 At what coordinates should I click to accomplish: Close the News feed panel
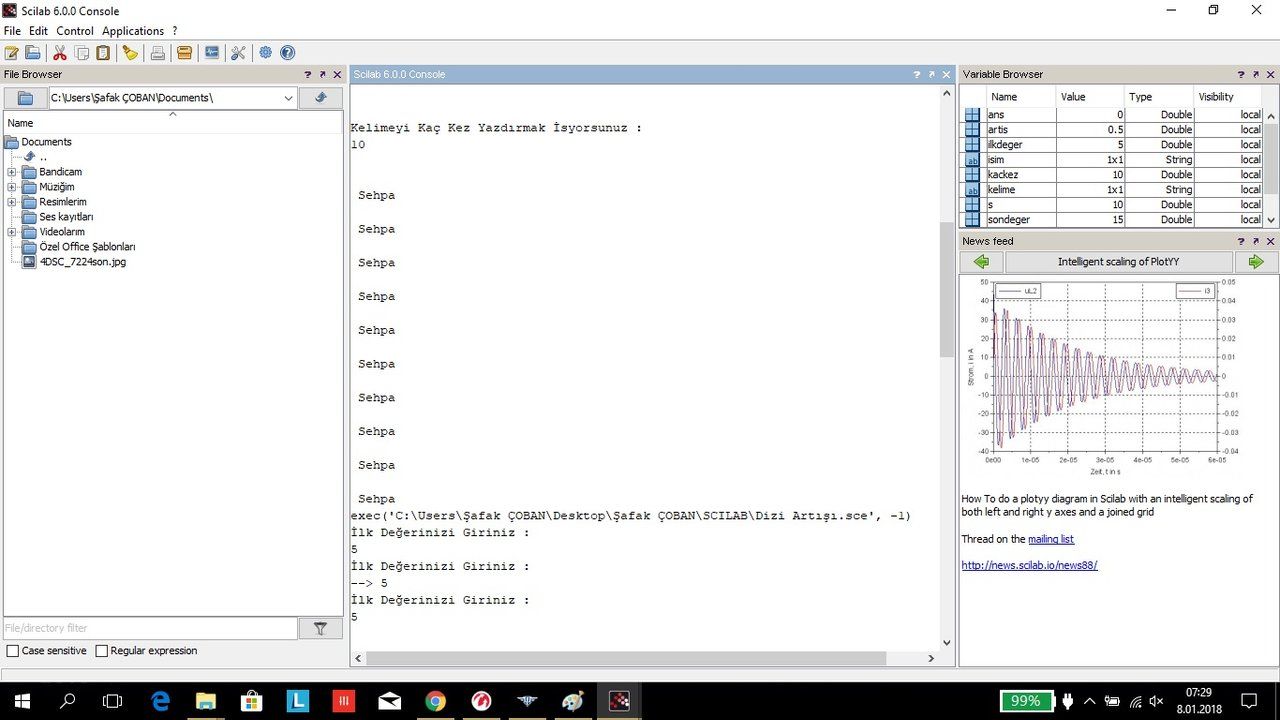click(x=1271, y=241)
